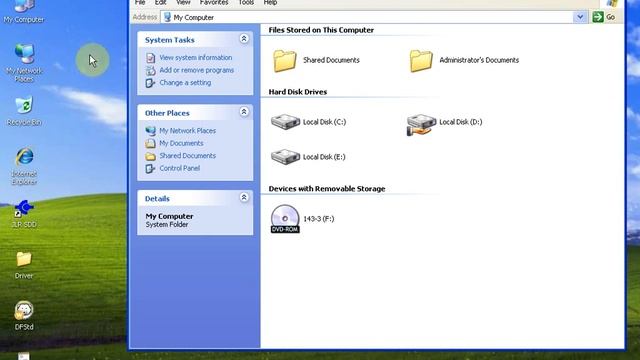Click the Local Disk (D:) label
Viewport: 640px width, 360px height.
[460, 122]
